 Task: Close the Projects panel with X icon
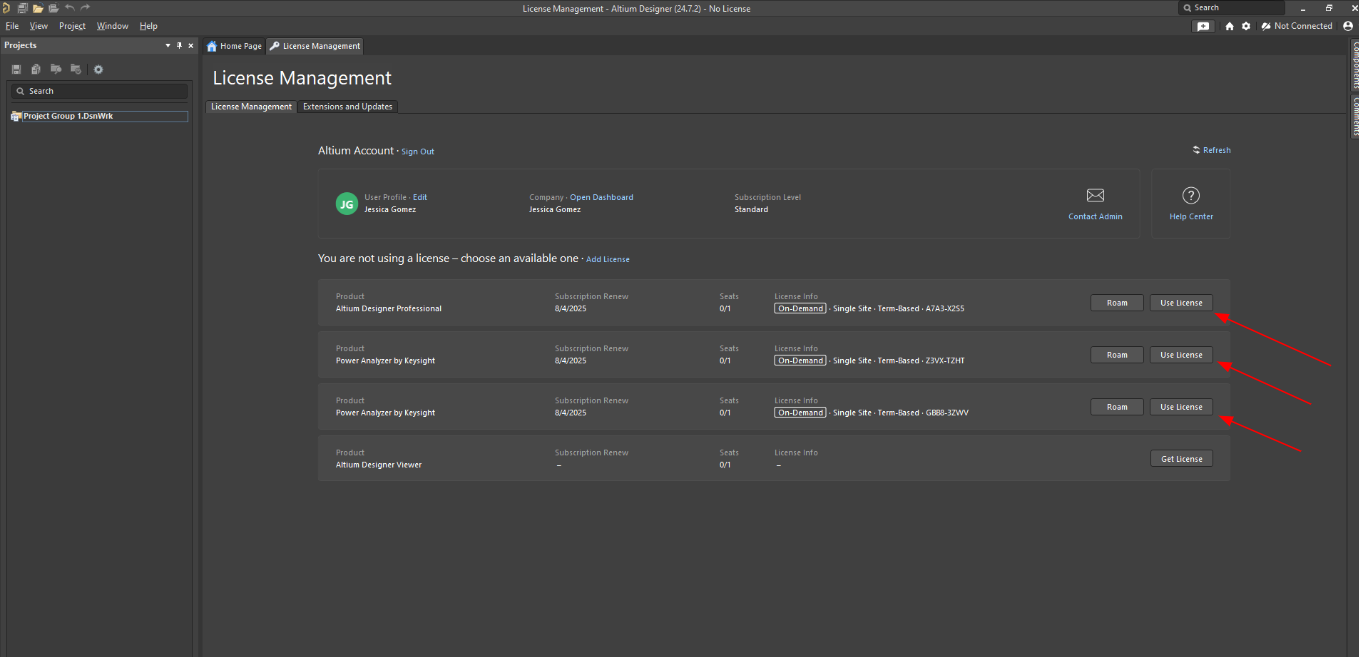pyautogui.click(x=191, y=45)
